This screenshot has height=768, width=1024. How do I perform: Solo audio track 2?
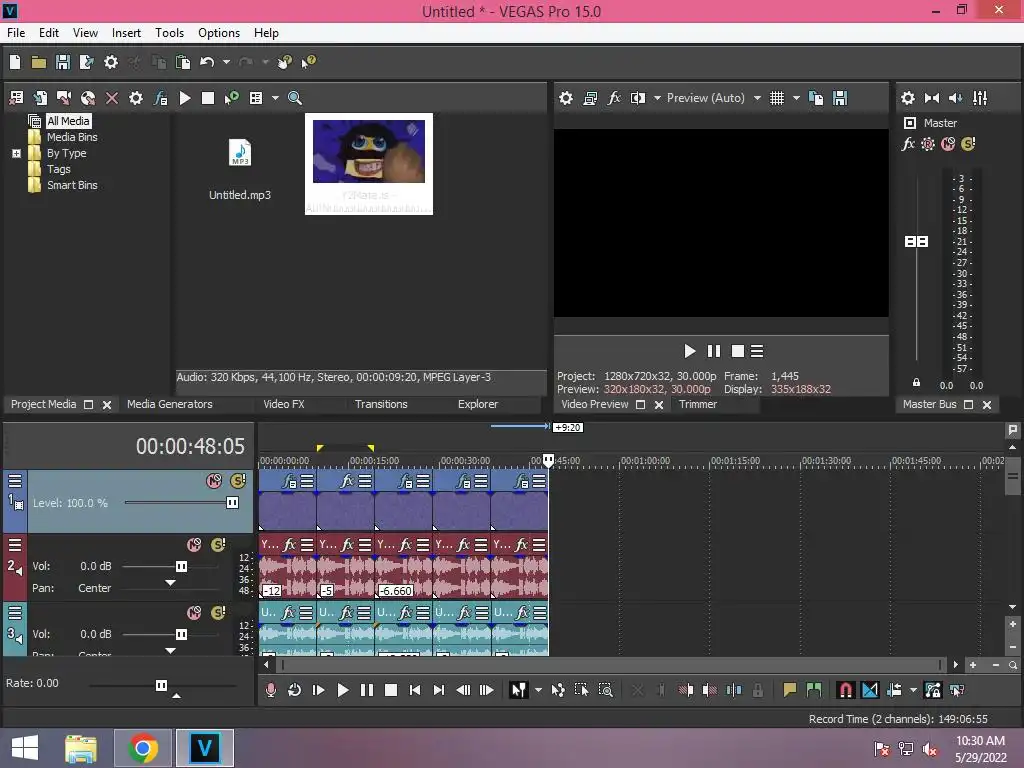click(x=218, y=545)
